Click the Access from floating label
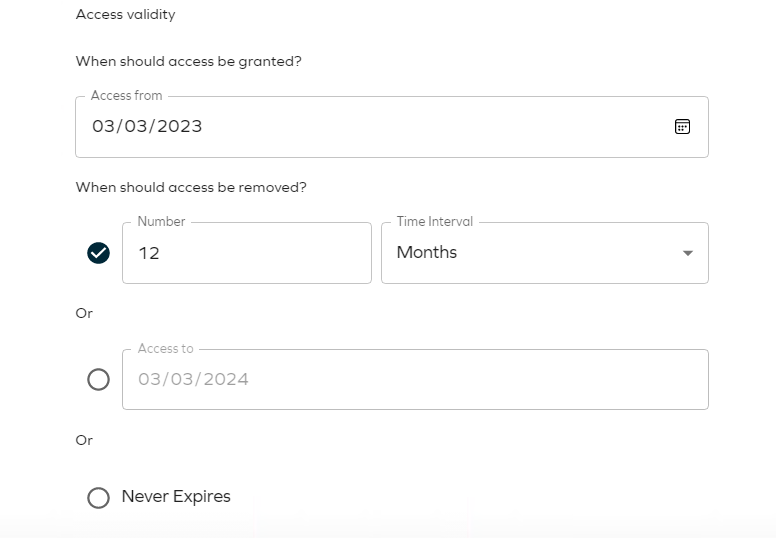The height and width of the screenshot is (538, 776). coord(126,96)
